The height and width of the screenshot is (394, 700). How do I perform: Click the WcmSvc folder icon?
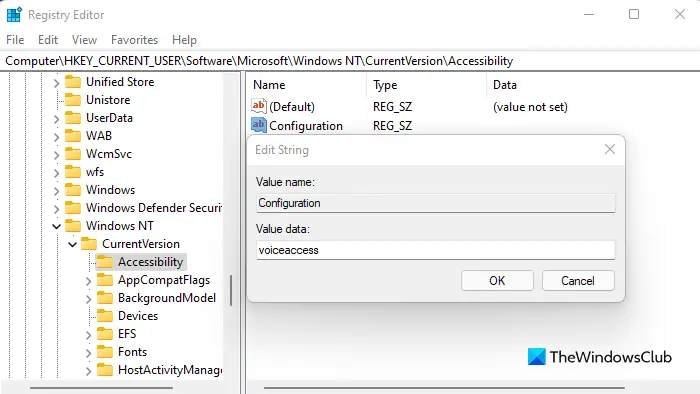73,154
